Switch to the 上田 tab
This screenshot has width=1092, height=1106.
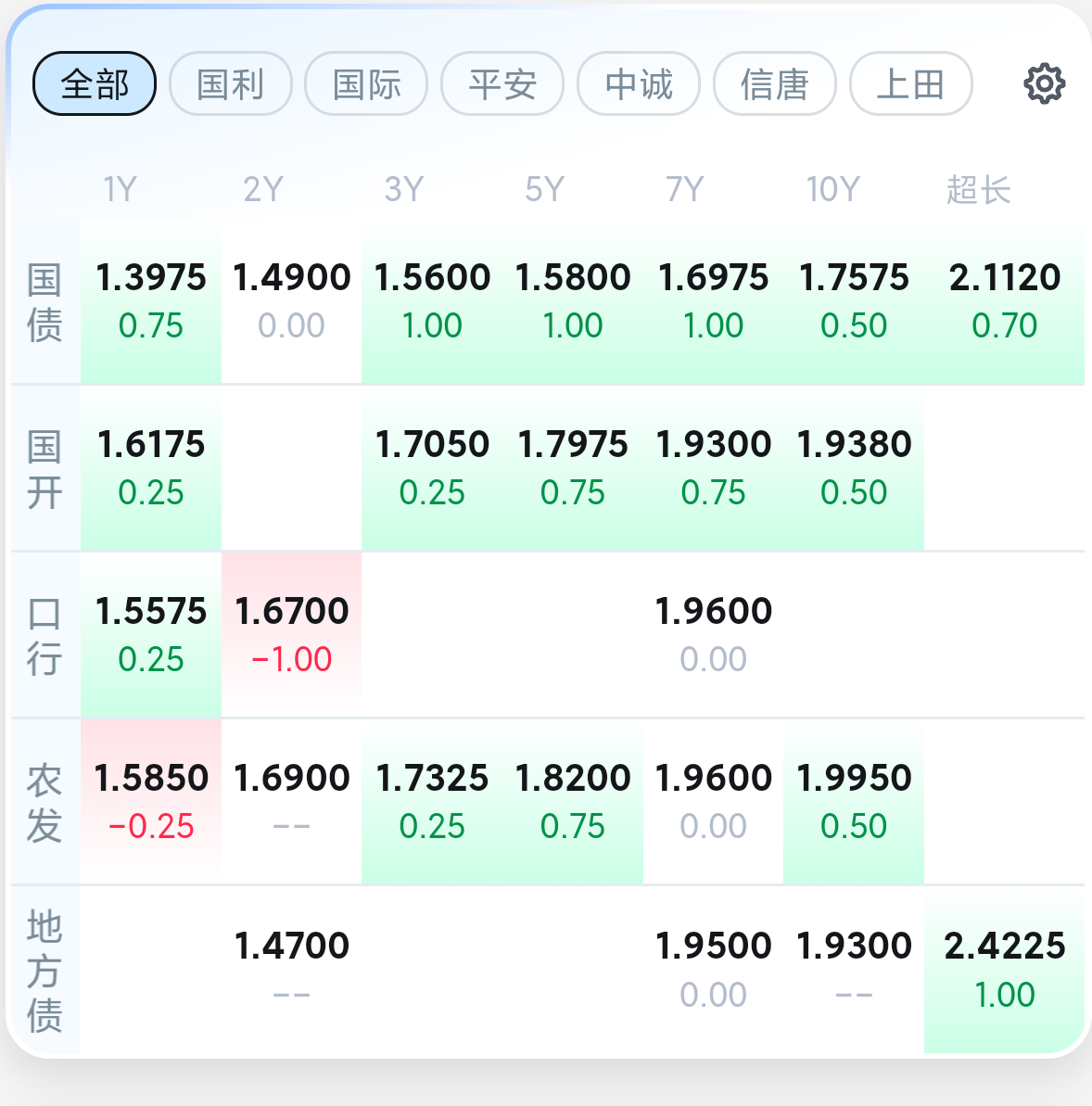coord(910,84)
